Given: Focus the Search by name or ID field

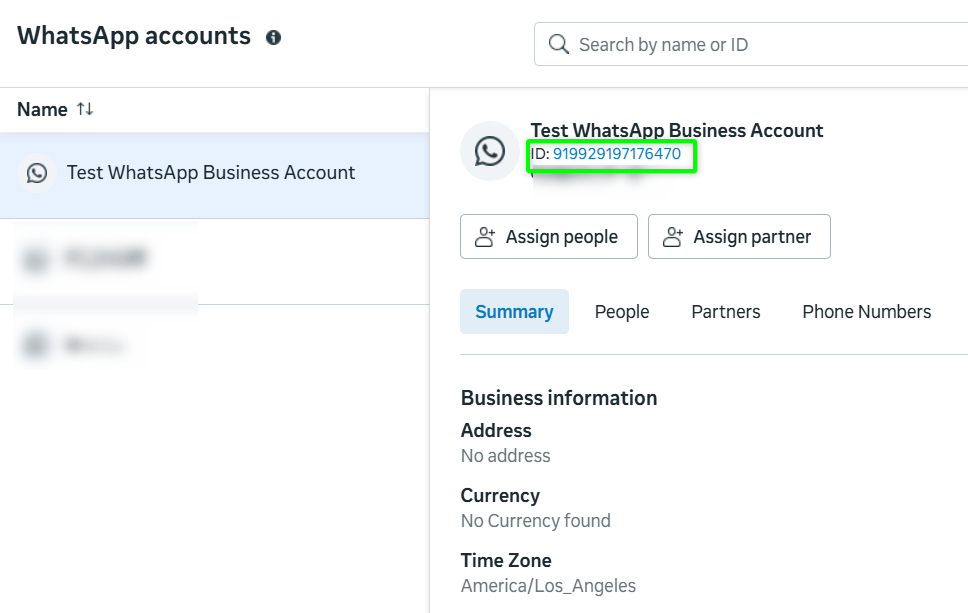Looking at the screenshot, I should [x=760, y=45].
